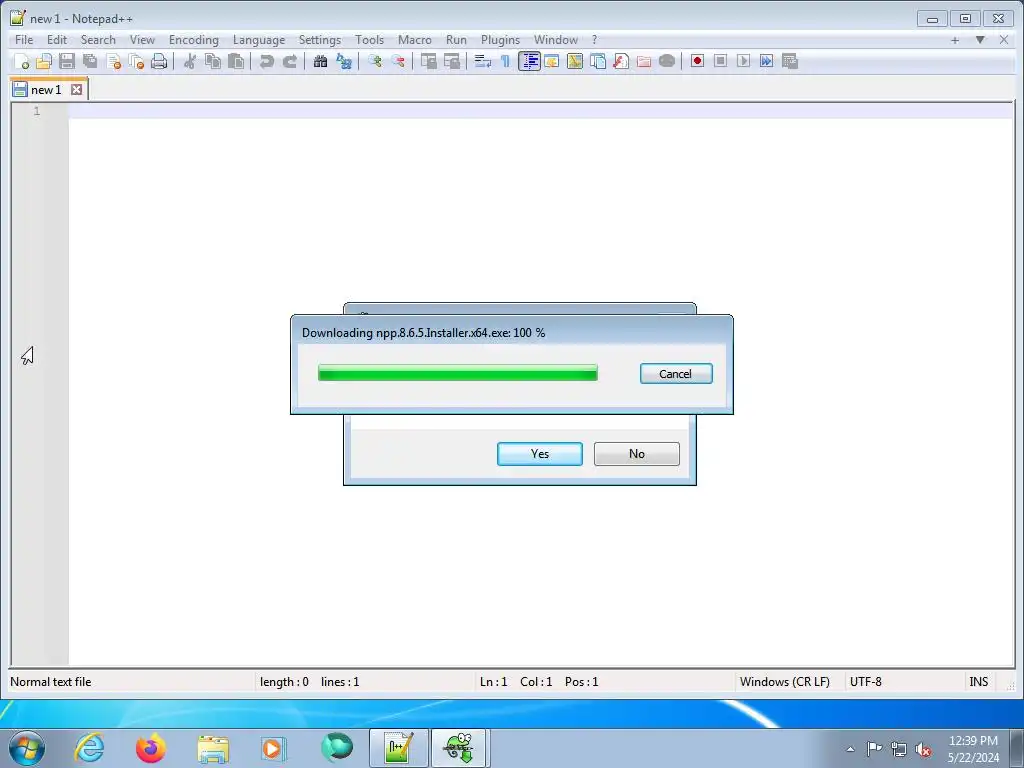Toggle synchronized vertical scrolling icon
Viewport: 1024px width, 768px height.
point(429,61)
